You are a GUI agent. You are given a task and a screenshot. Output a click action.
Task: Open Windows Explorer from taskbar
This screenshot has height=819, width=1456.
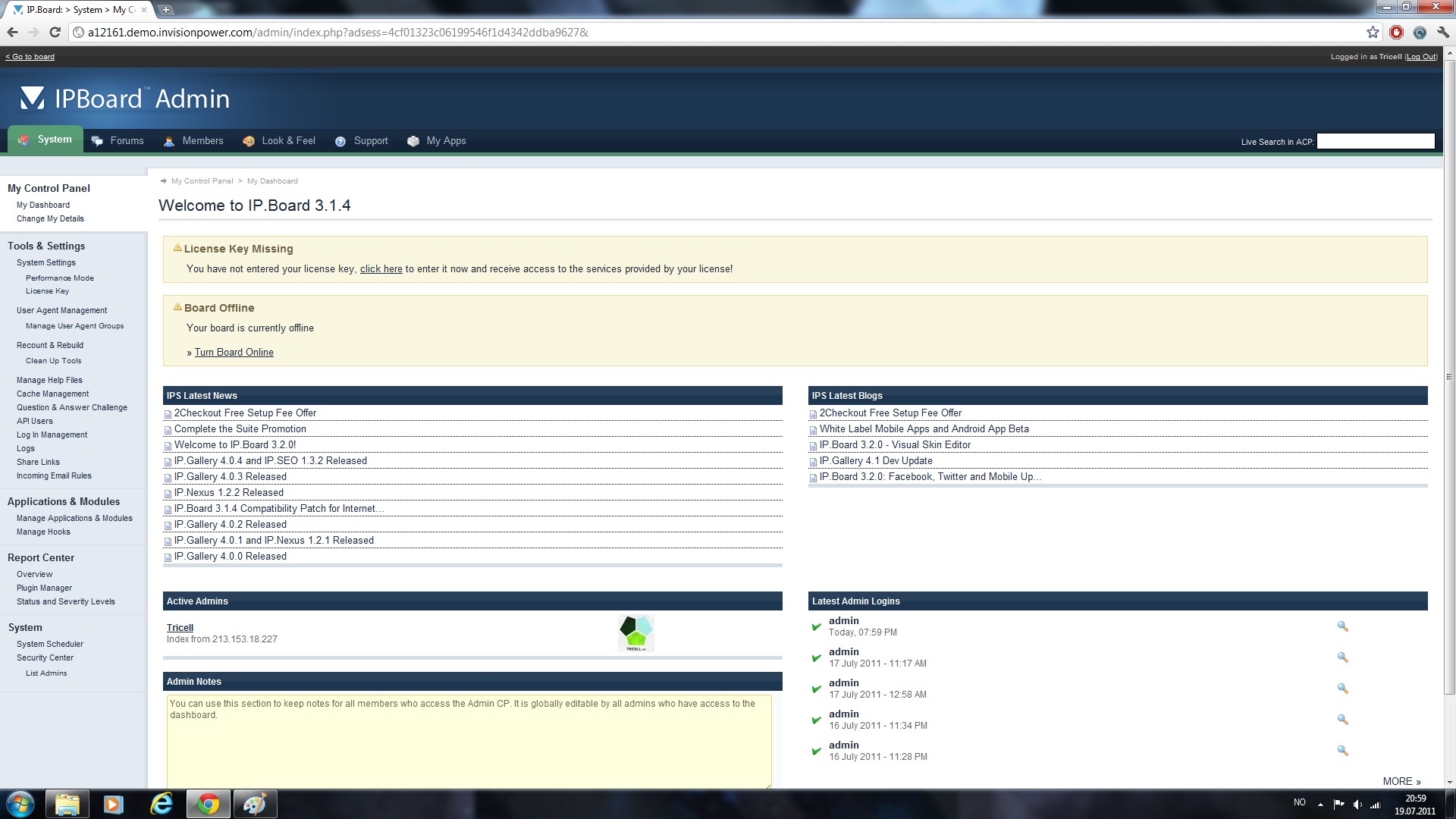pyautogui.click(x=67, y=804)
